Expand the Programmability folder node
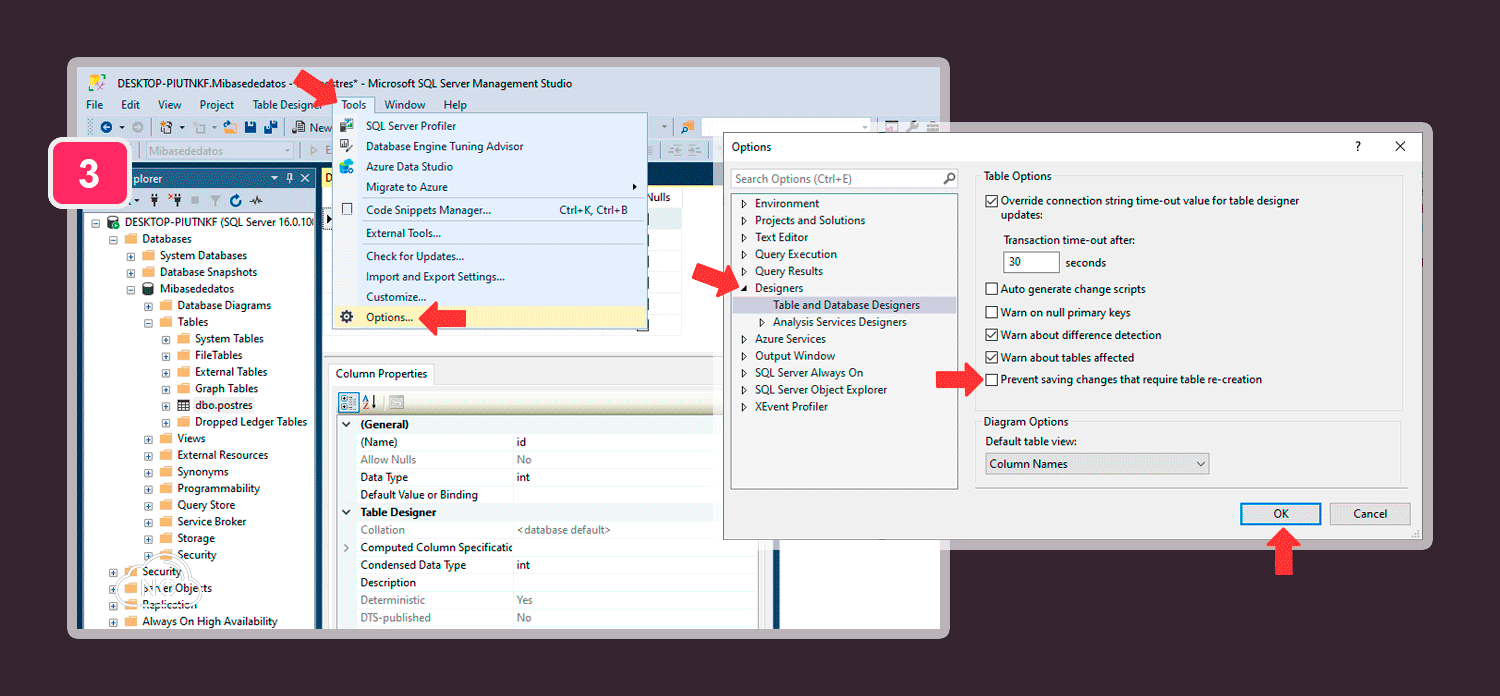The image size is (1500, 696). point(149,489)
